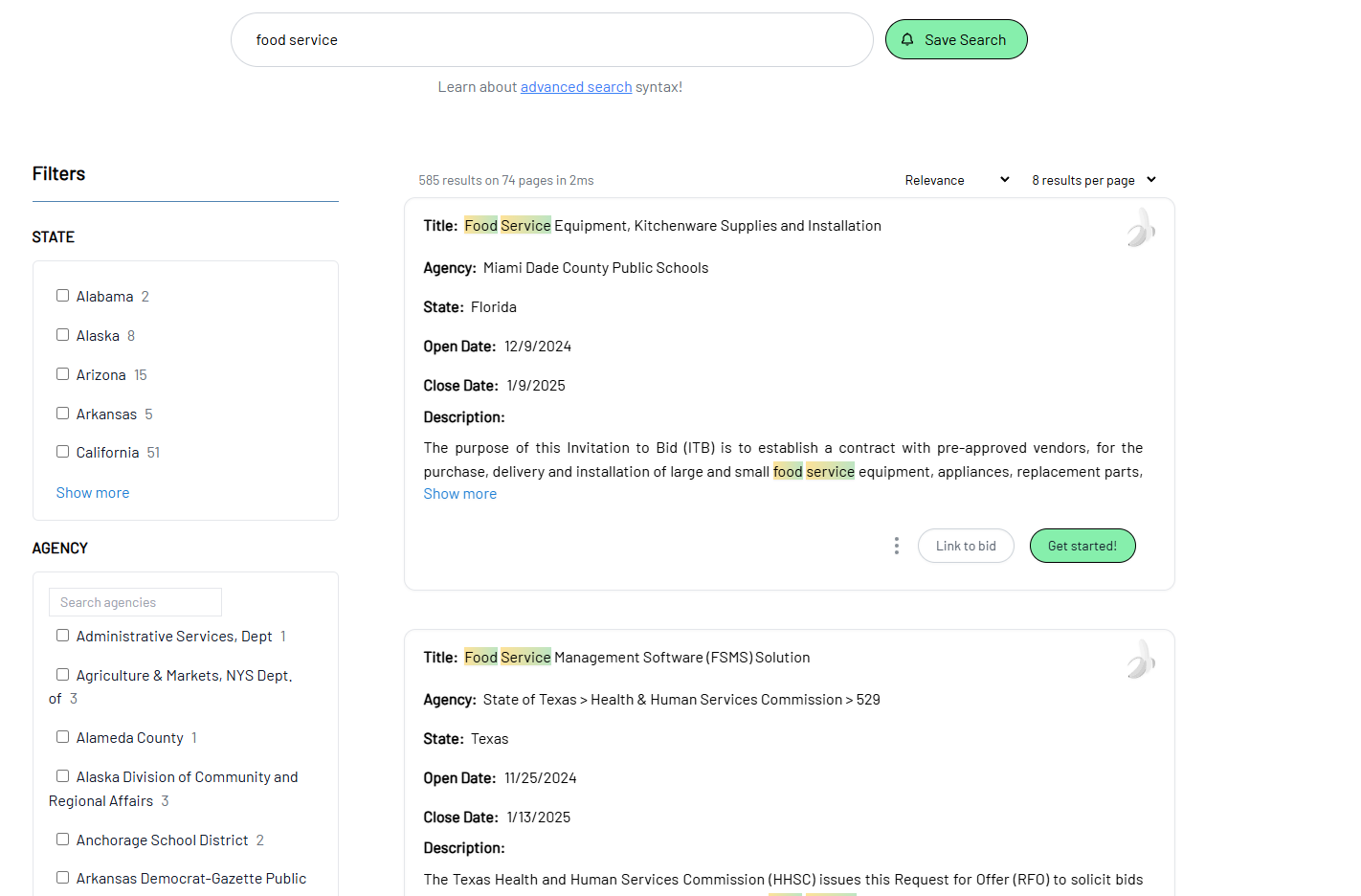Click the Open Date 12/9/2024 value
This screenshot has height=896, width=1361.
pos(538,347)
